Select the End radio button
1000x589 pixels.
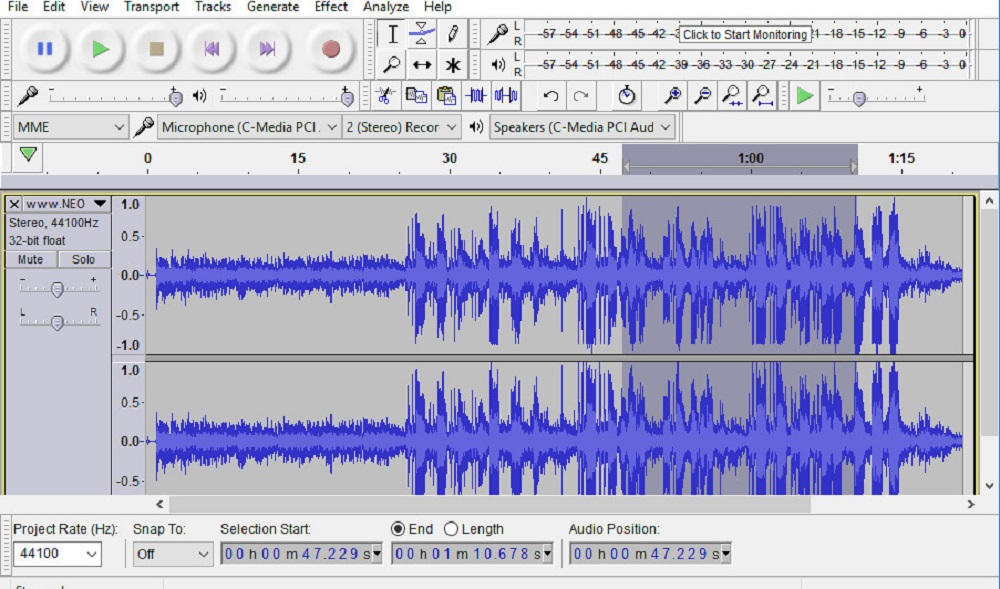(x=398, y=529)
